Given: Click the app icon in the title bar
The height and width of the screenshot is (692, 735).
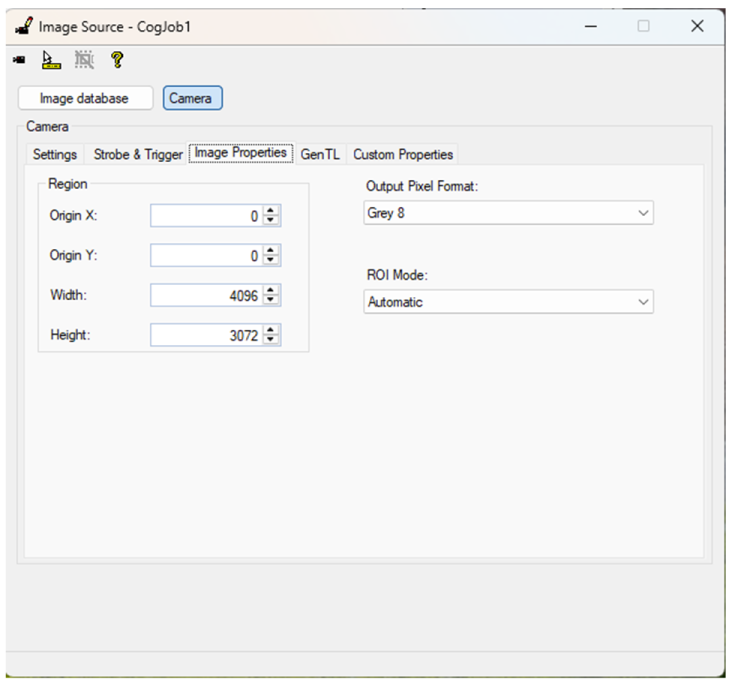Looking at the screenshot, I should coord(22,26).
